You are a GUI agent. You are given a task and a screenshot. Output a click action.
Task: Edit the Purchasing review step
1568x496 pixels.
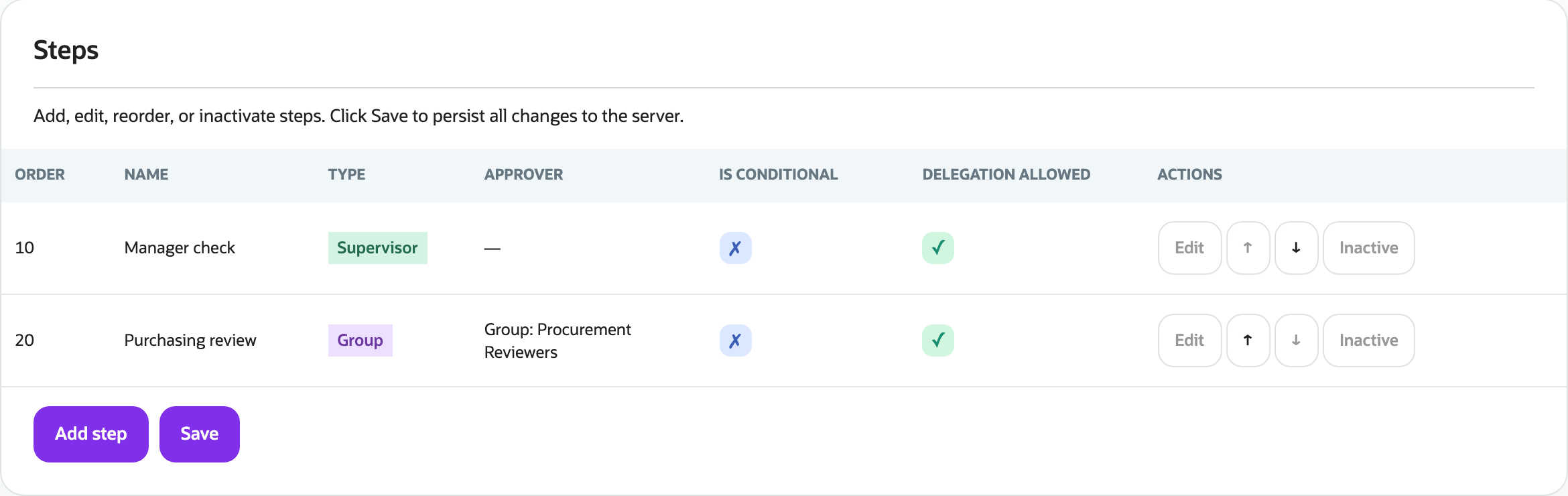pyautogui.click(x=1189, y=340)
